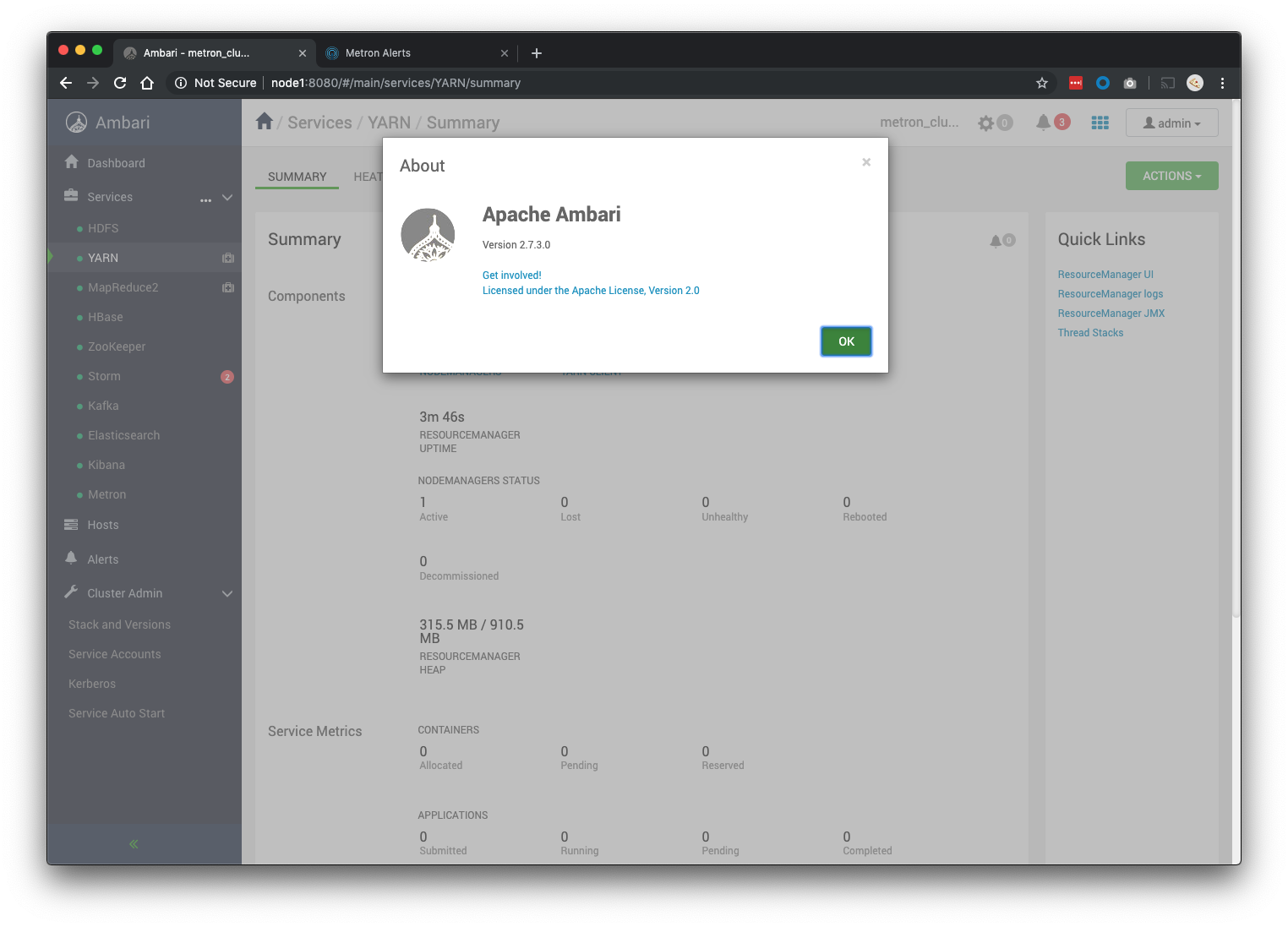
Task: Close the About dialog with X
Action: 866,162
